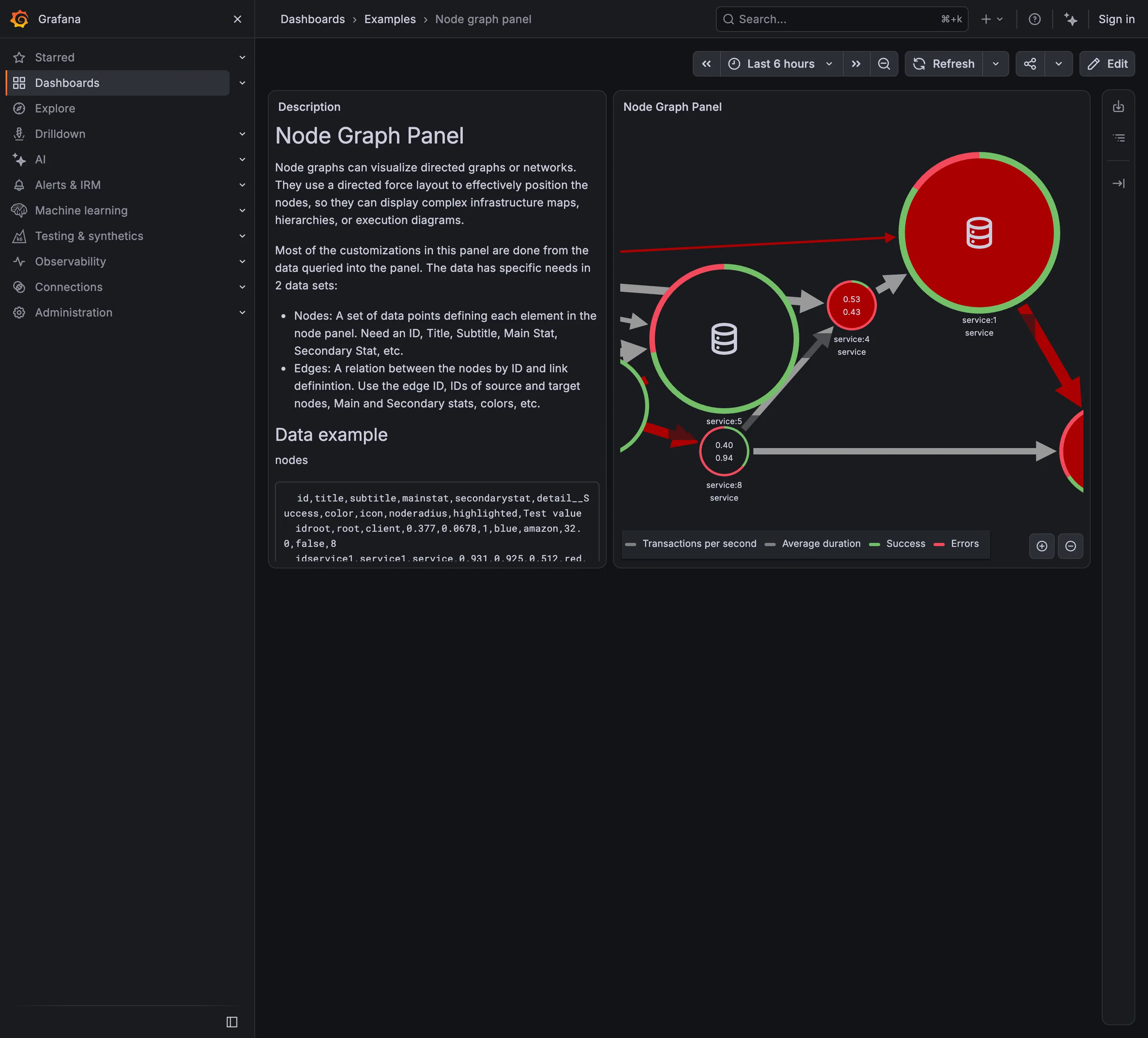This screenshot has width=1148, height=1038.
Task: Click the Grafana logo icon
Action: pos(20,19)
